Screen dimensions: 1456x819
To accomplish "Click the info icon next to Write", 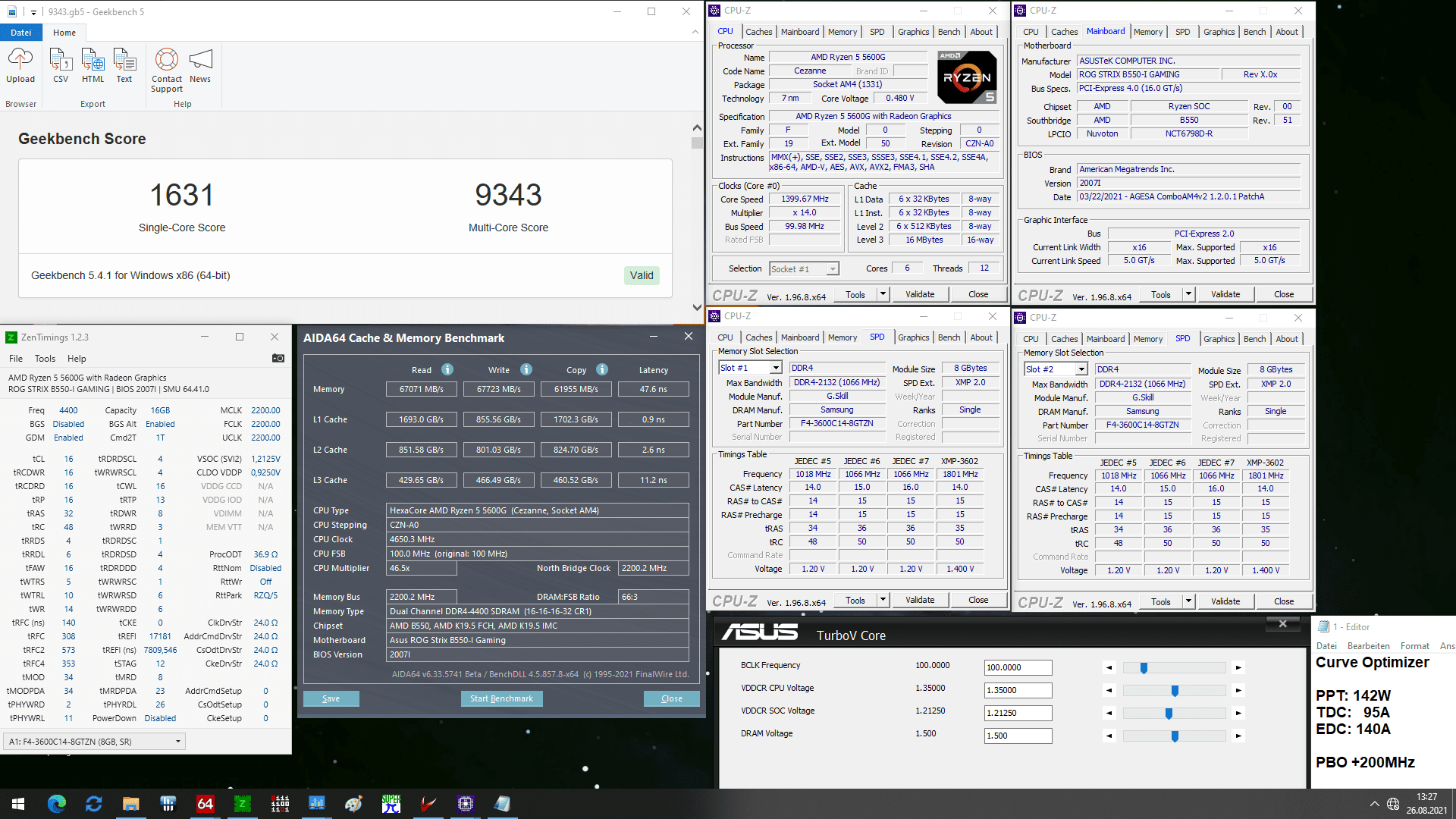I will tap(526, 369).
